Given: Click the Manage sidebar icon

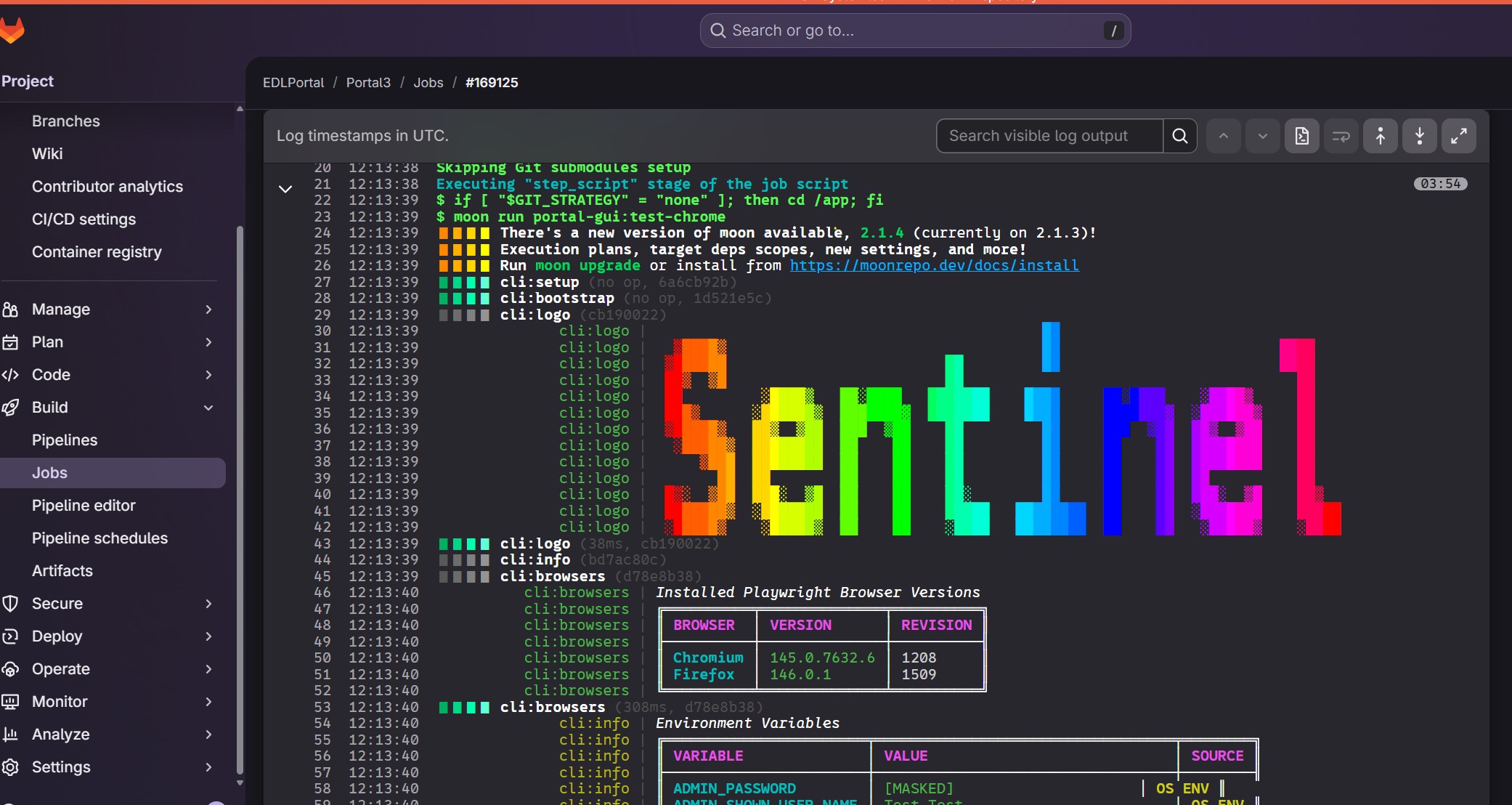Looking at the screenshot, I should [x=10, y=310].
